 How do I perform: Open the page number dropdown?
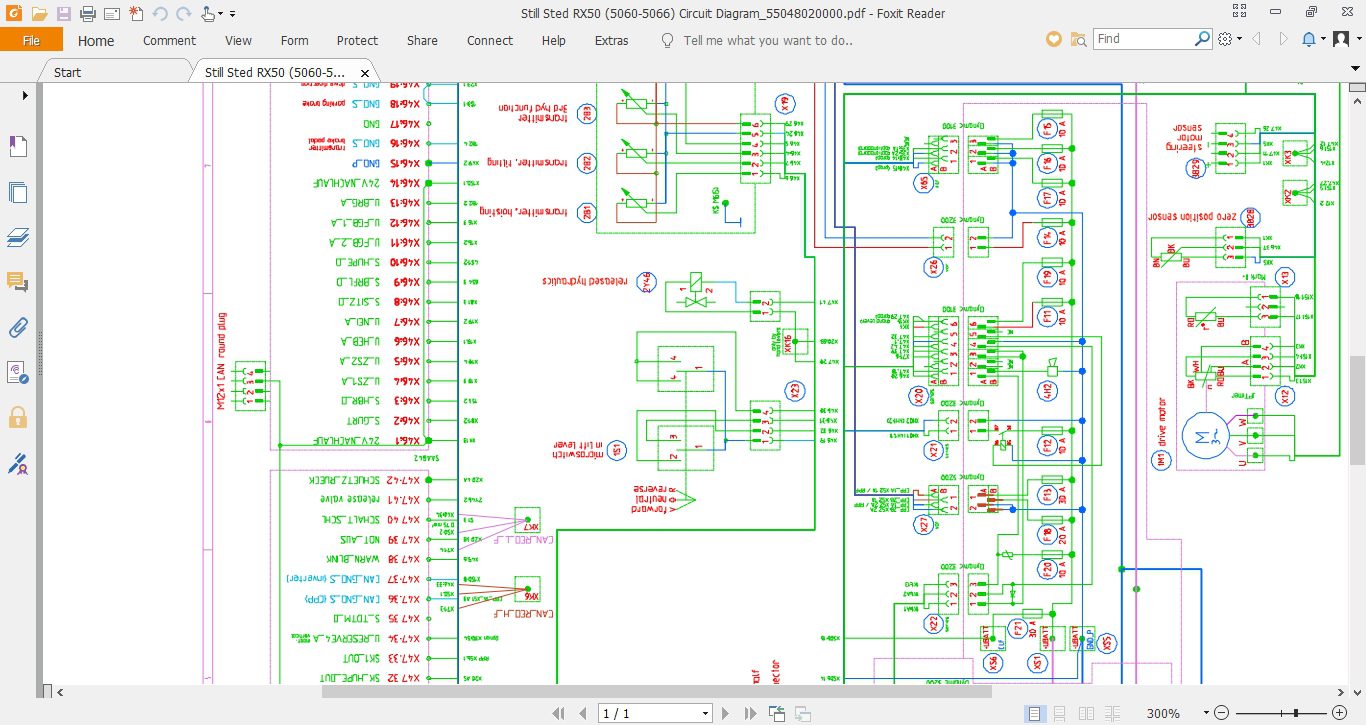[x=705, y=714]
